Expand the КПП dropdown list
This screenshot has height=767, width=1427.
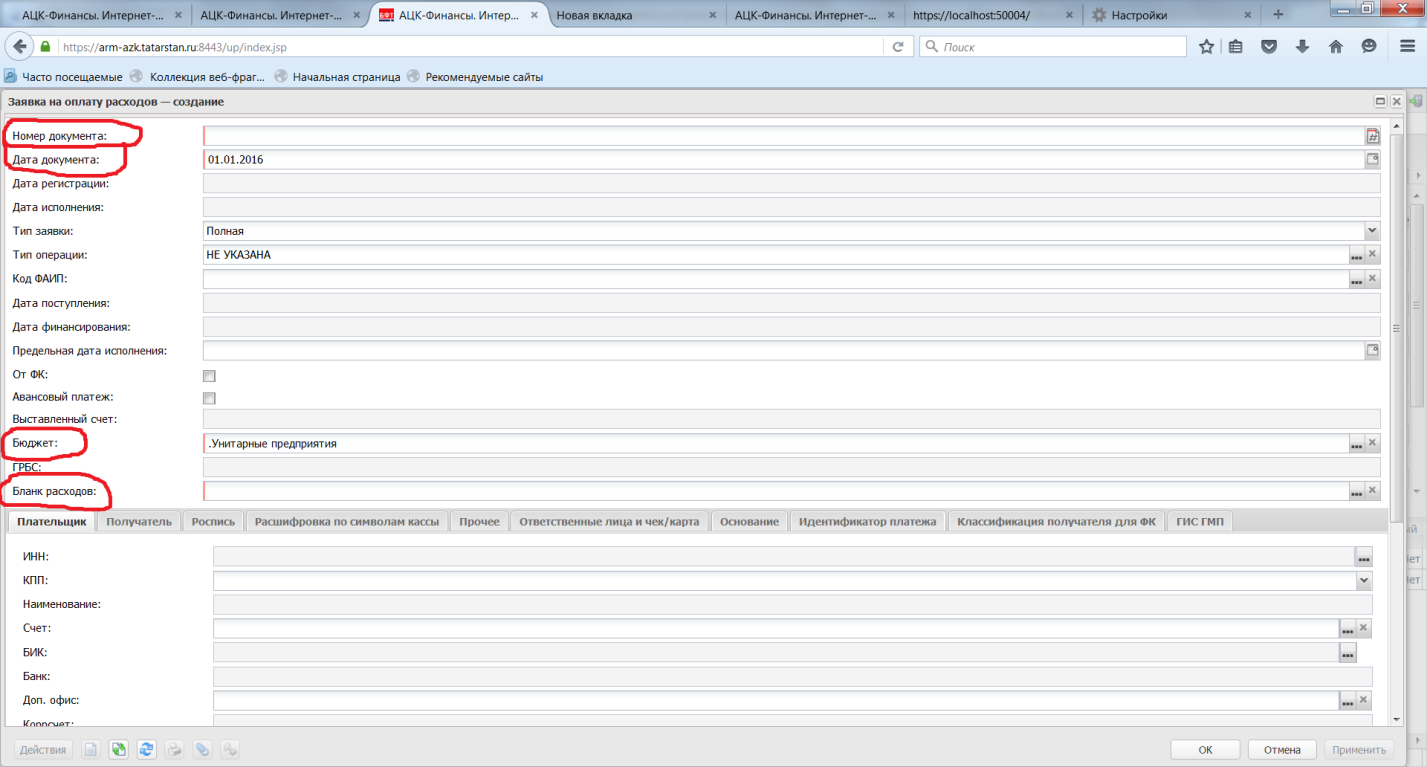point(1363,580)
